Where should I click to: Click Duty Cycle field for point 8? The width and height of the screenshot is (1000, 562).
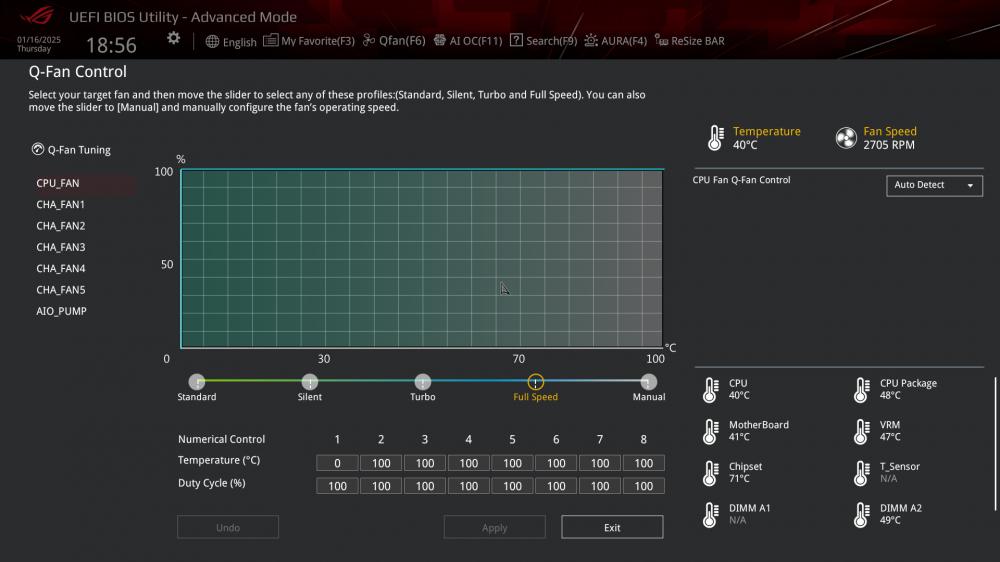(x=643, y=486)
